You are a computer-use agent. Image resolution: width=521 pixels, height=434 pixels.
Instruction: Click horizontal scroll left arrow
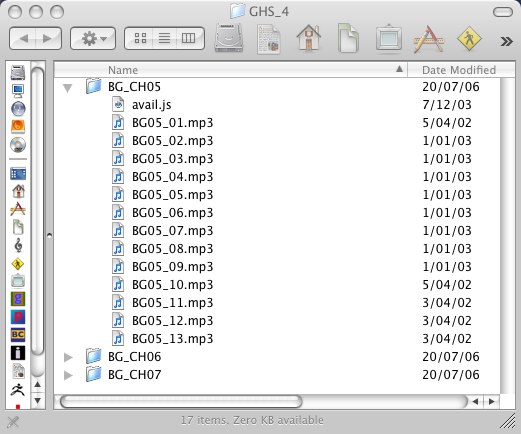tap(476, 402)
